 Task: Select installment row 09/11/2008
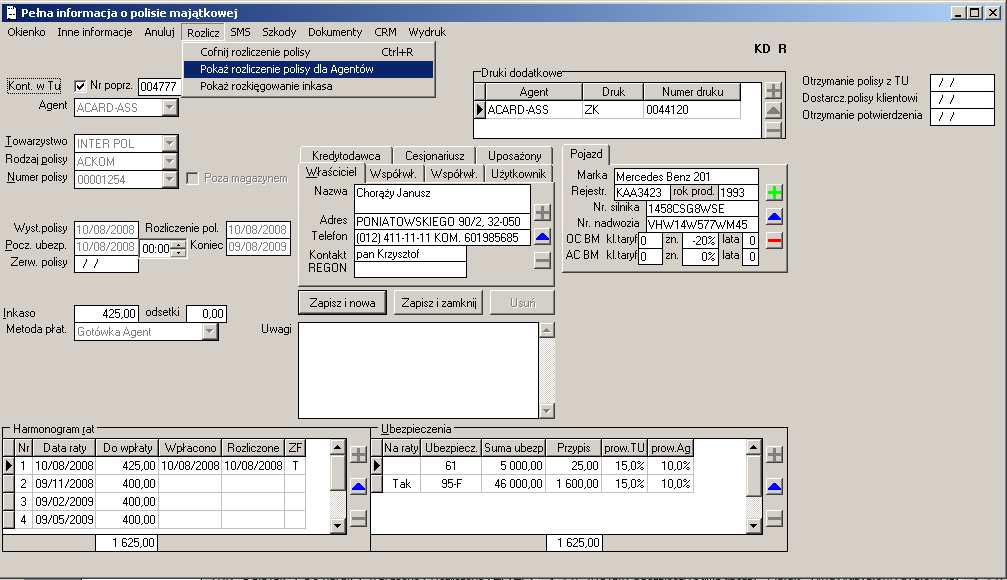(154, 484)
